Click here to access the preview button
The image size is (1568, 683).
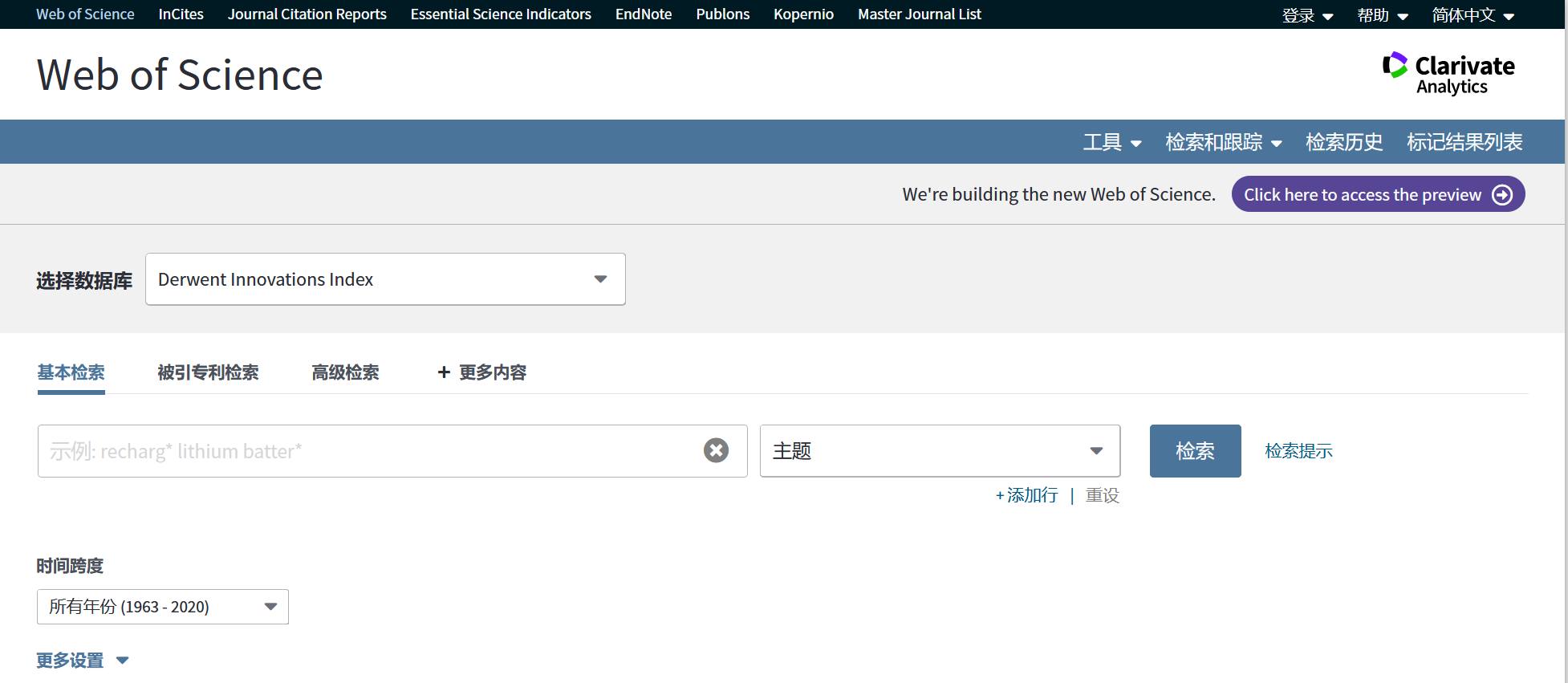1378,194
